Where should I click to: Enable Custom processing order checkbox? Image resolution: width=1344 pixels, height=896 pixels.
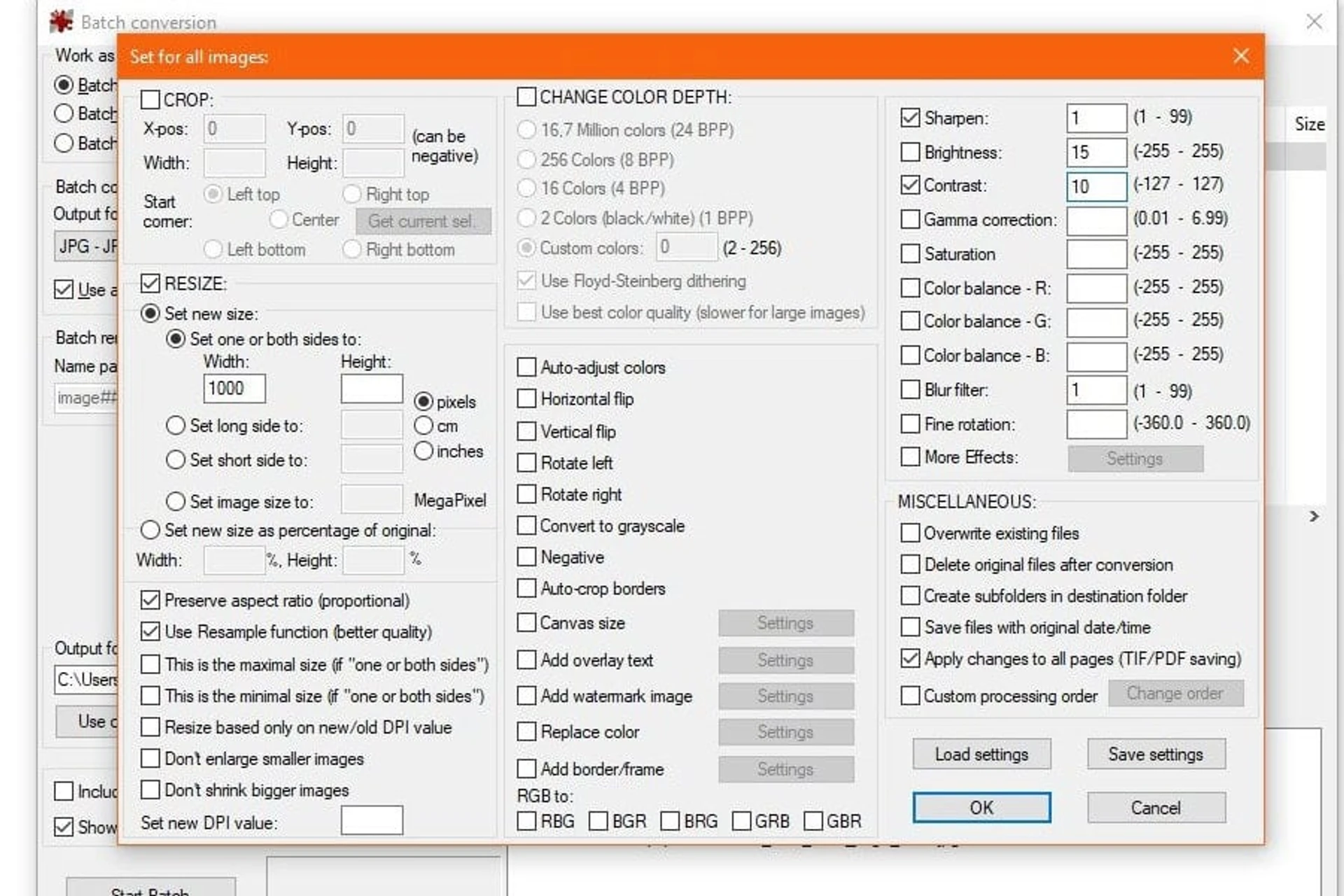pyautogui.click(x=910, y=695)
